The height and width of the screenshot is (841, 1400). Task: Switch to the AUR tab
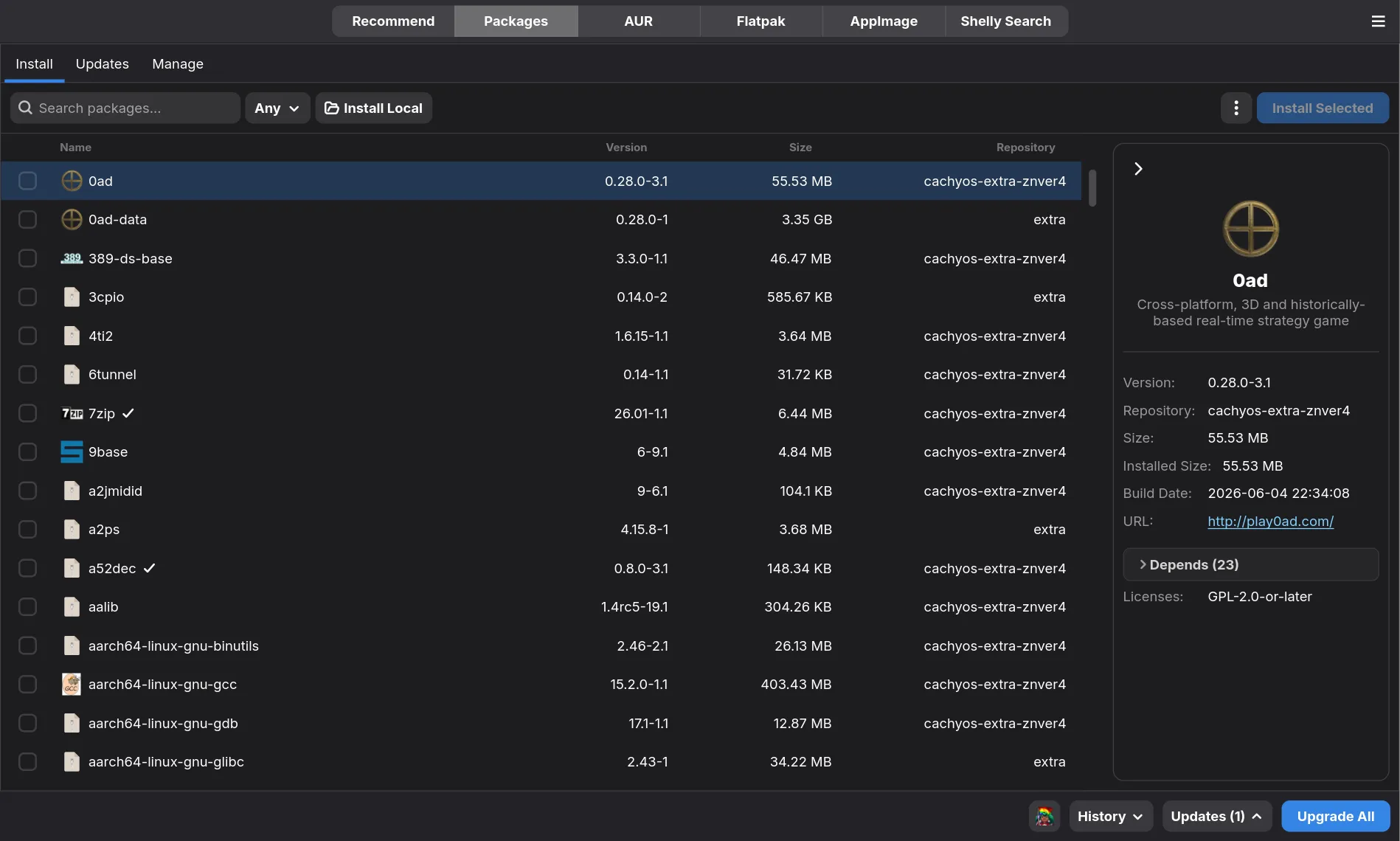pyautogui.click(x=638, y=21)
